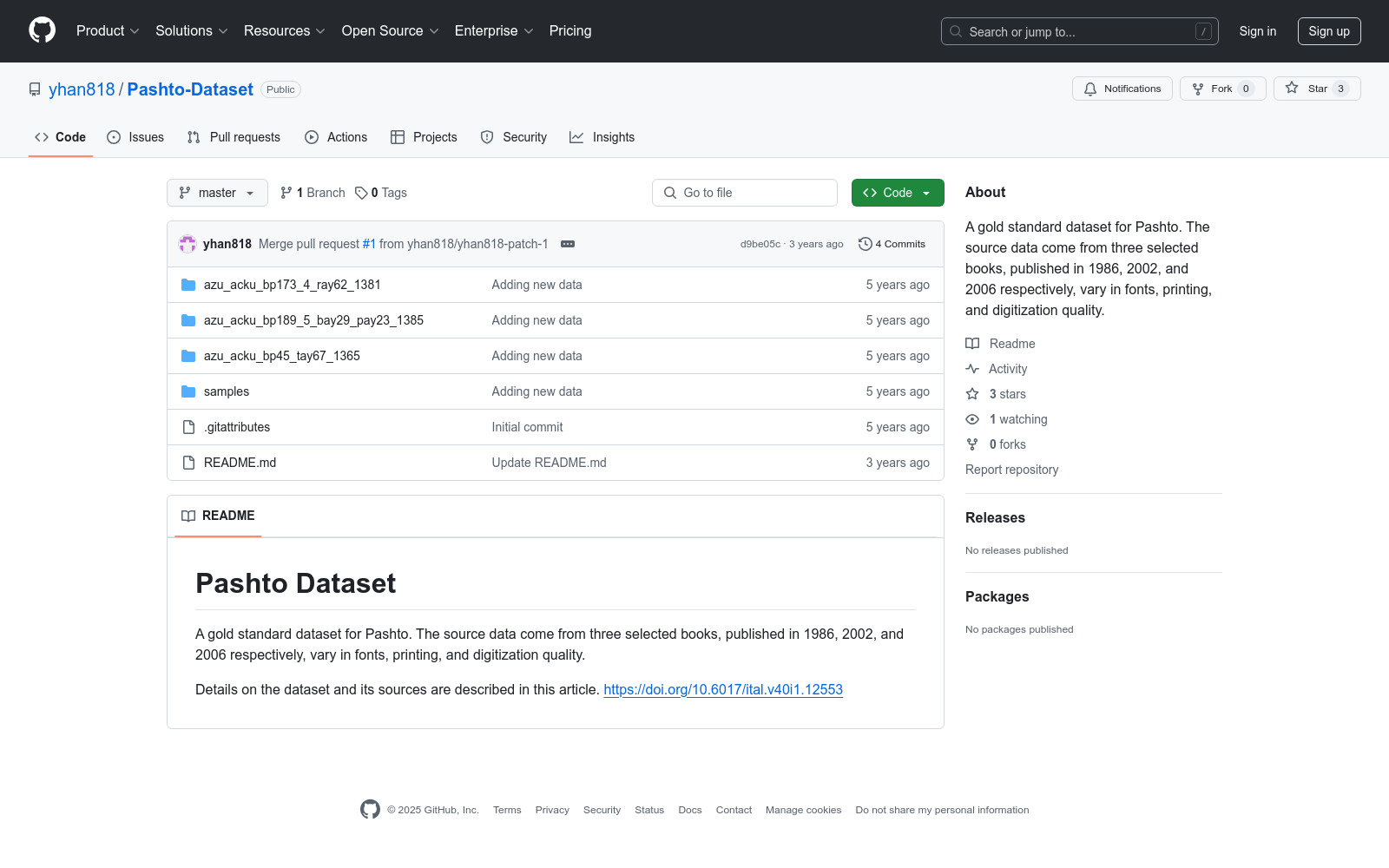The width and height of the screenshot is (1389, 868).
Task: Click the .gitattributes file icon
Action: tap(188, 427)
